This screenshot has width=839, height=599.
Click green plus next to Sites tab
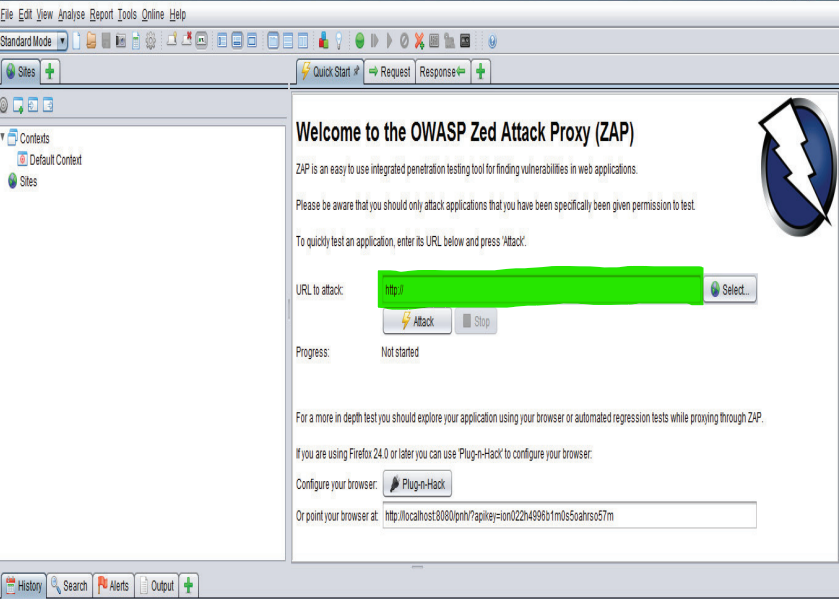click(50, 71)
